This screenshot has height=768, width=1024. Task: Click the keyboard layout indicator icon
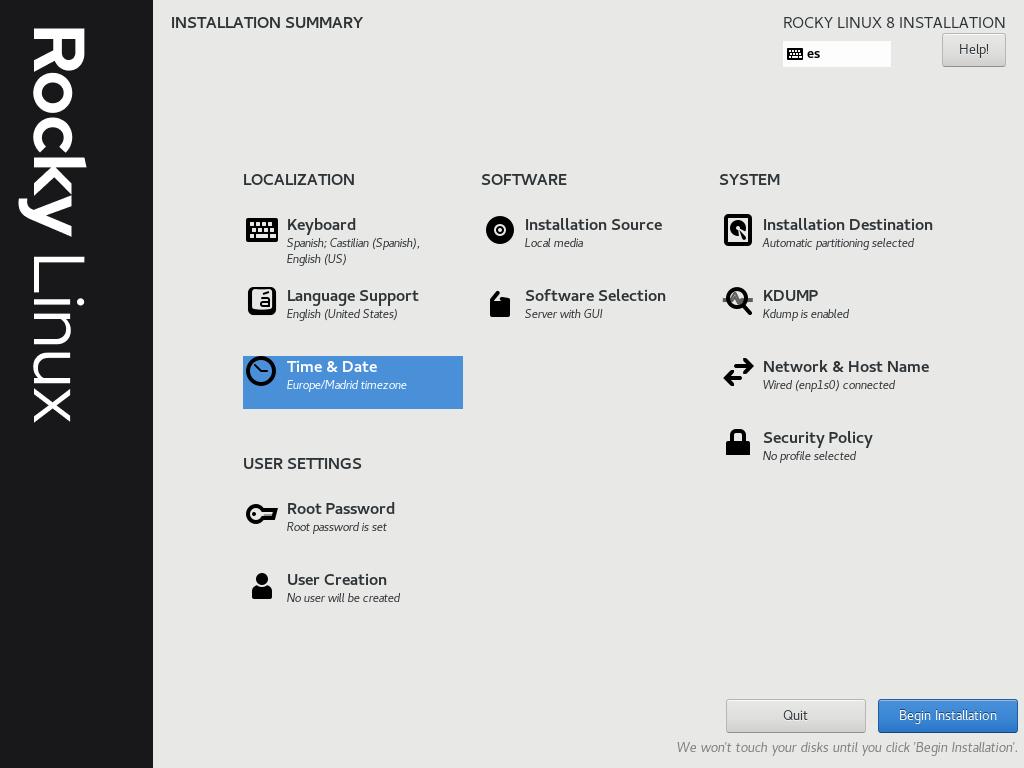[795, 54]
